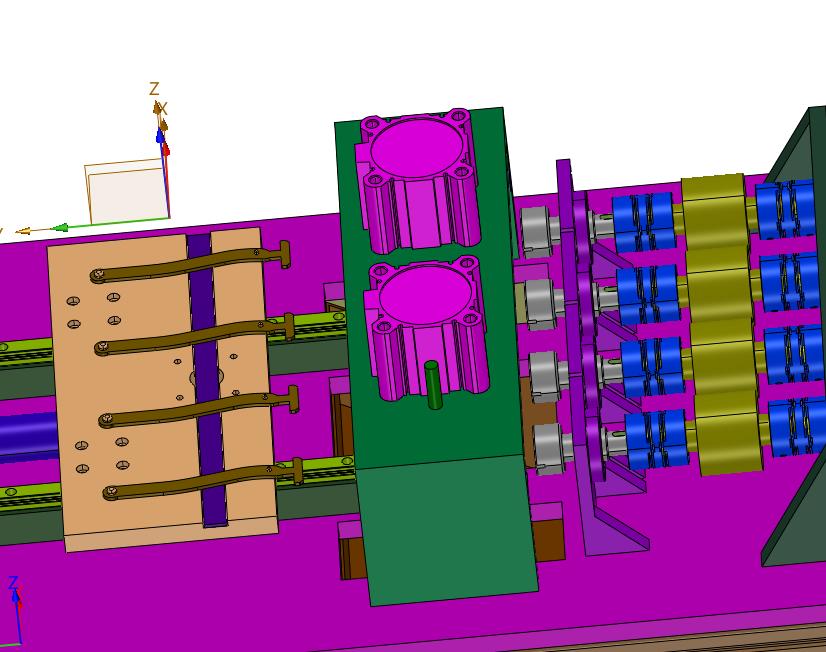Pick the topmost gray cylindrical bushing
Viewport: 826px width, 652px height.
click(535, 232)
